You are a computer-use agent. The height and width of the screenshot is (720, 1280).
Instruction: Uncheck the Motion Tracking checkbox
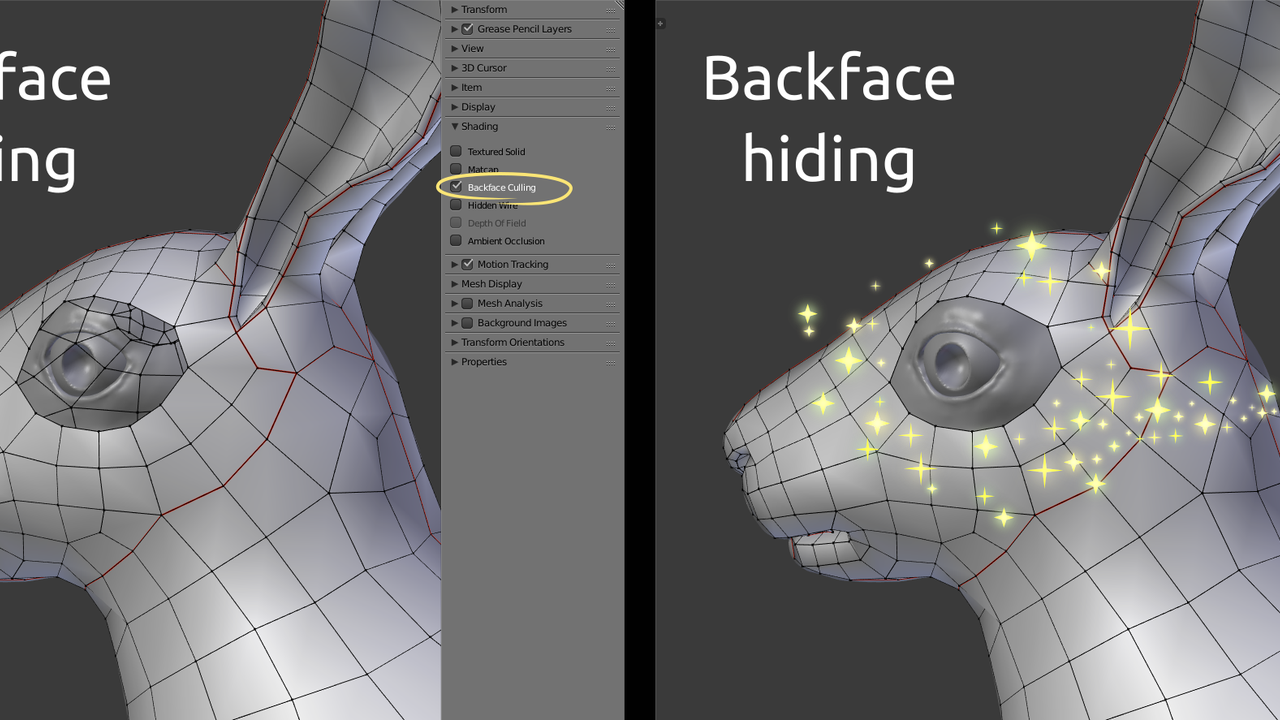(x=467, y=264)
